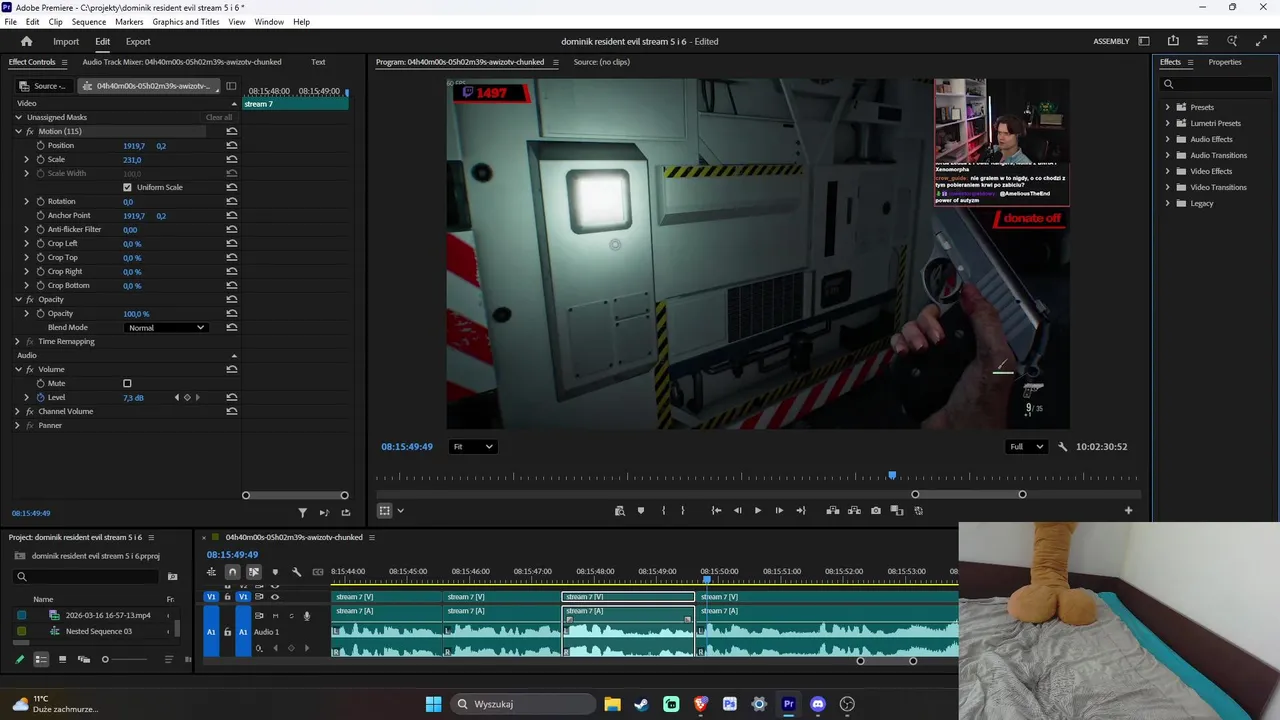Open the Fit zoom level dropdown
This screenshot has height=720, width=1280.
(x=472, y=447)
